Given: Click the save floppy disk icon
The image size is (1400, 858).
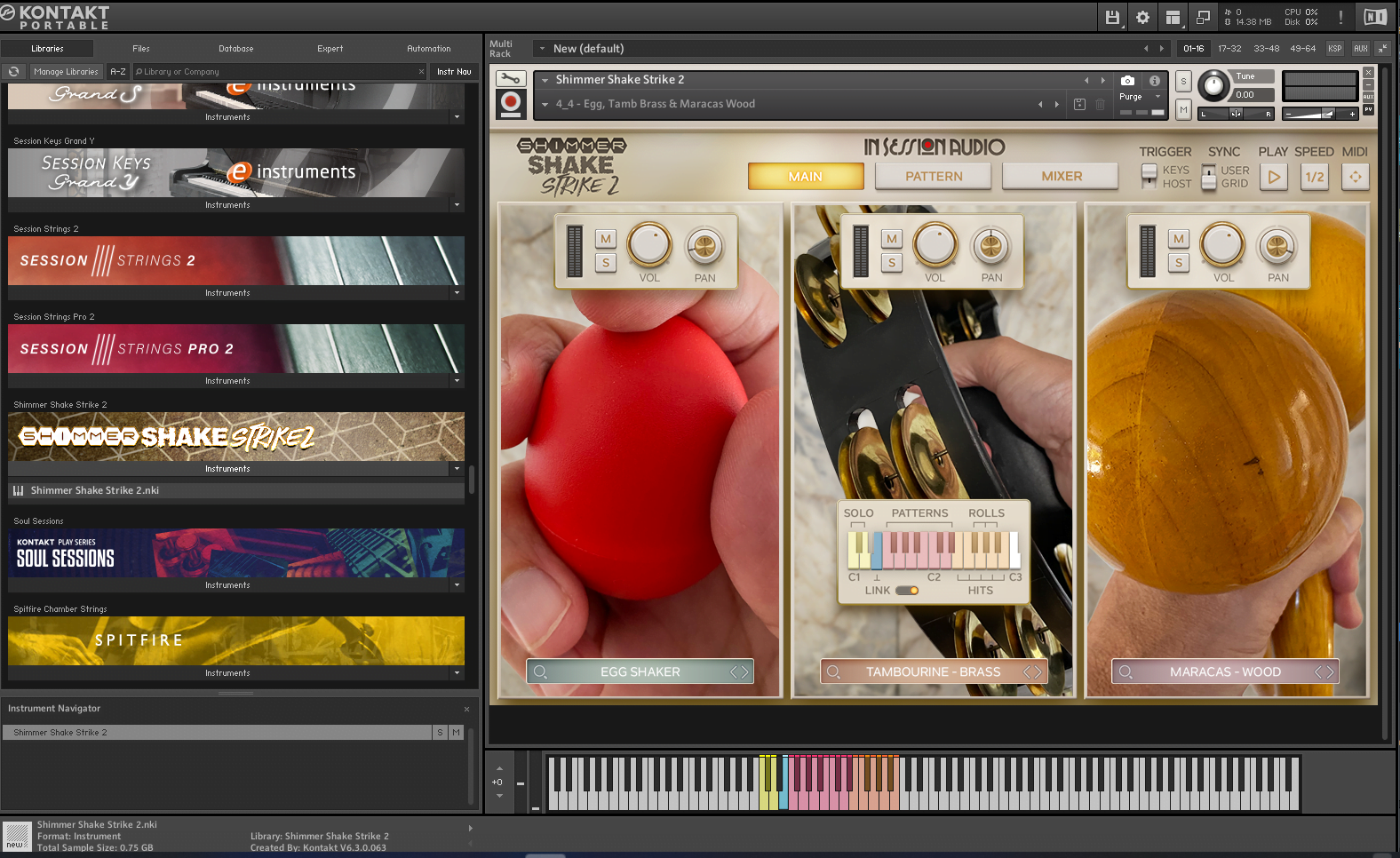Looking at the screenshot, I should coord(1112,17).
